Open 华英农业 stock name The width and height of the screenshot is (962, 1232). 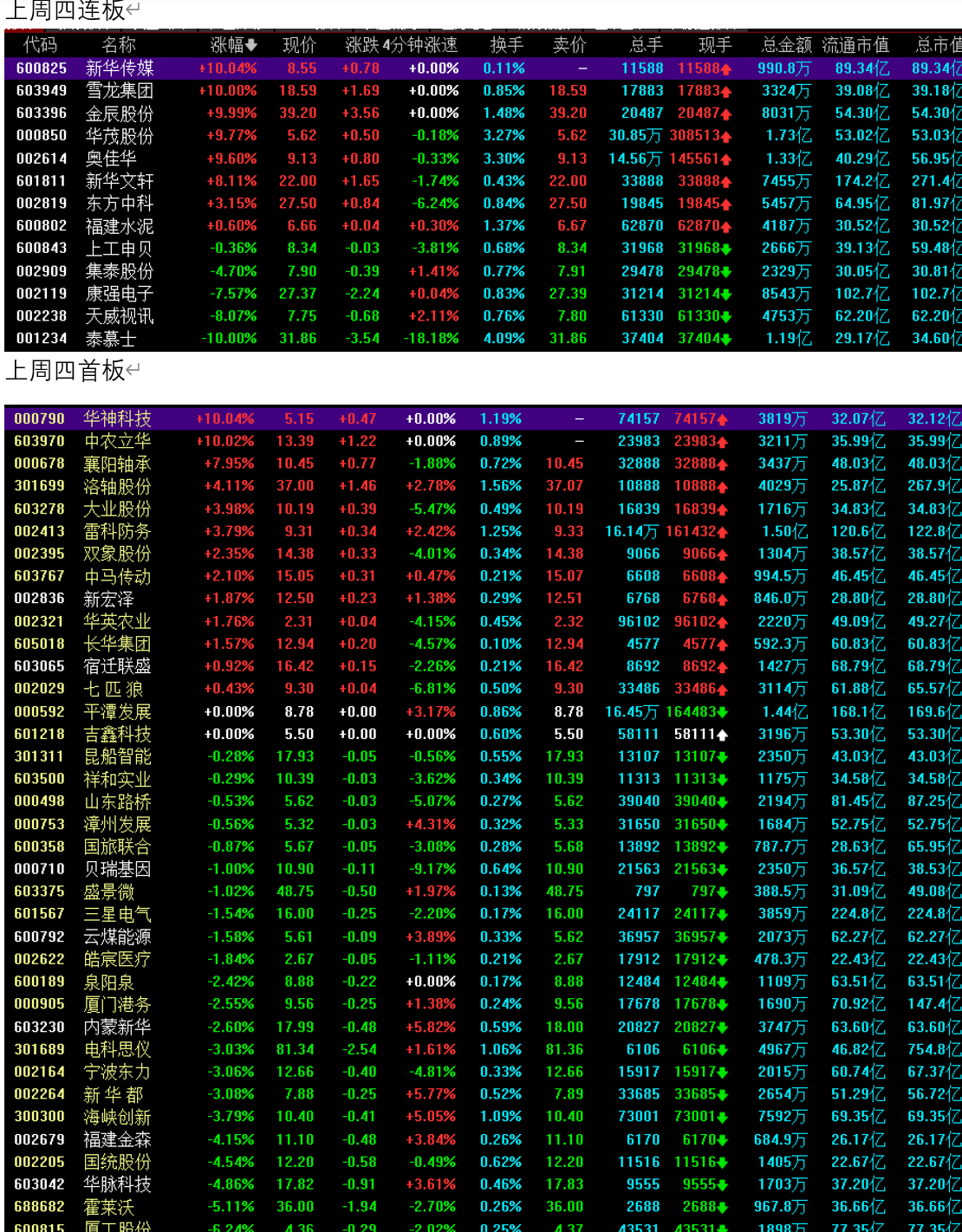(117, 621)
